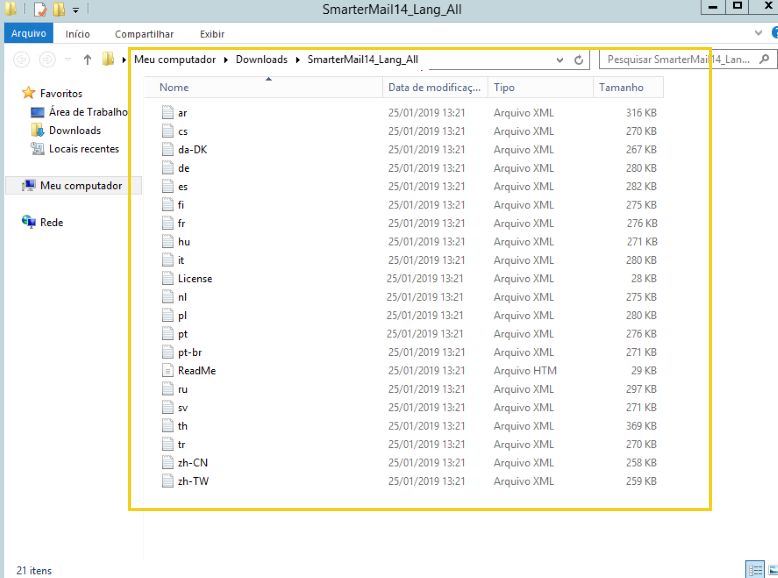Click the back navigation arrow
Viewport: 778px width, 578px height.
(21, 60)
